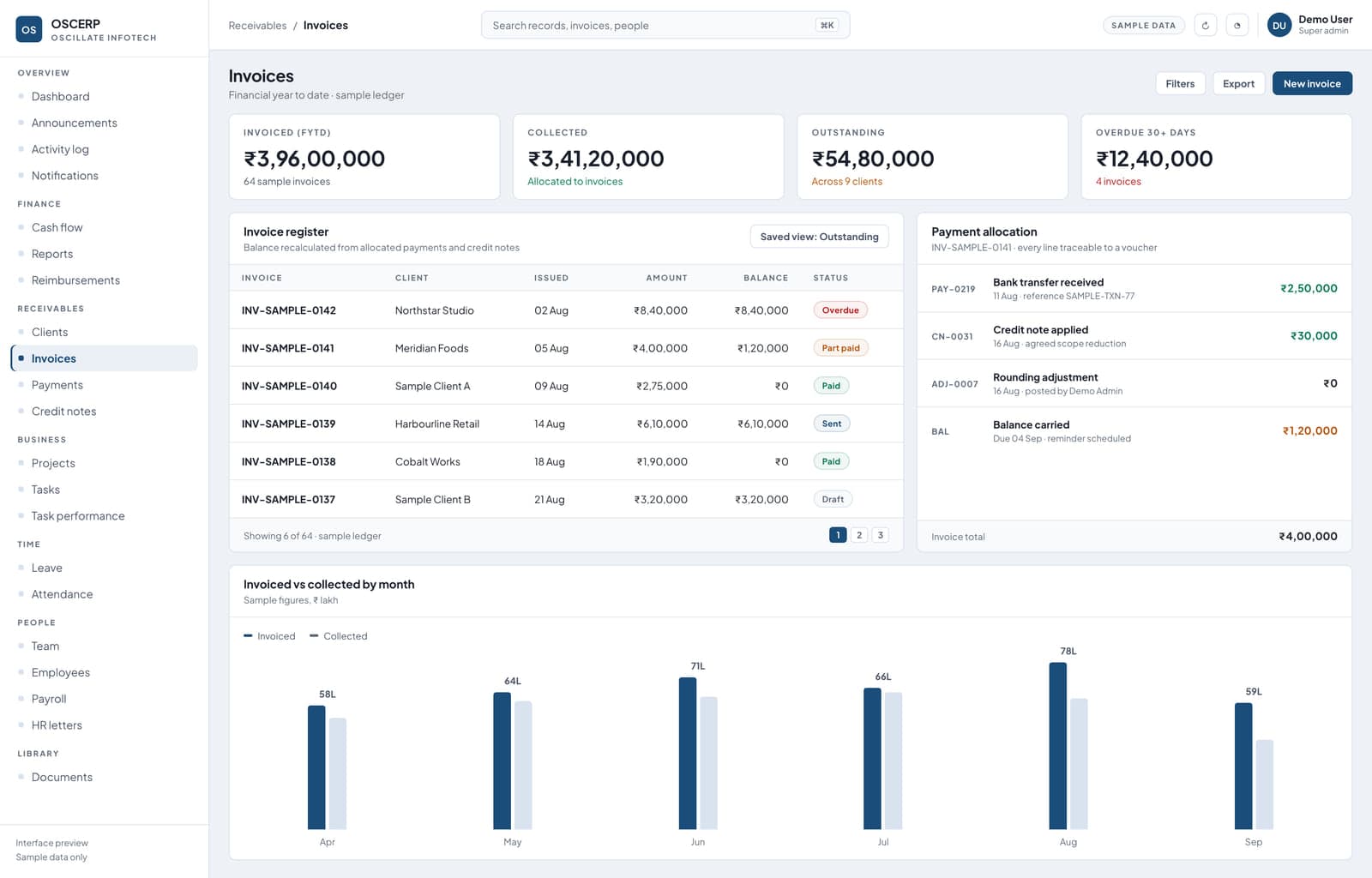The width and height of the screenshot is (1372, 878).
Task: Open Attendance page
Action: (104, 595)
